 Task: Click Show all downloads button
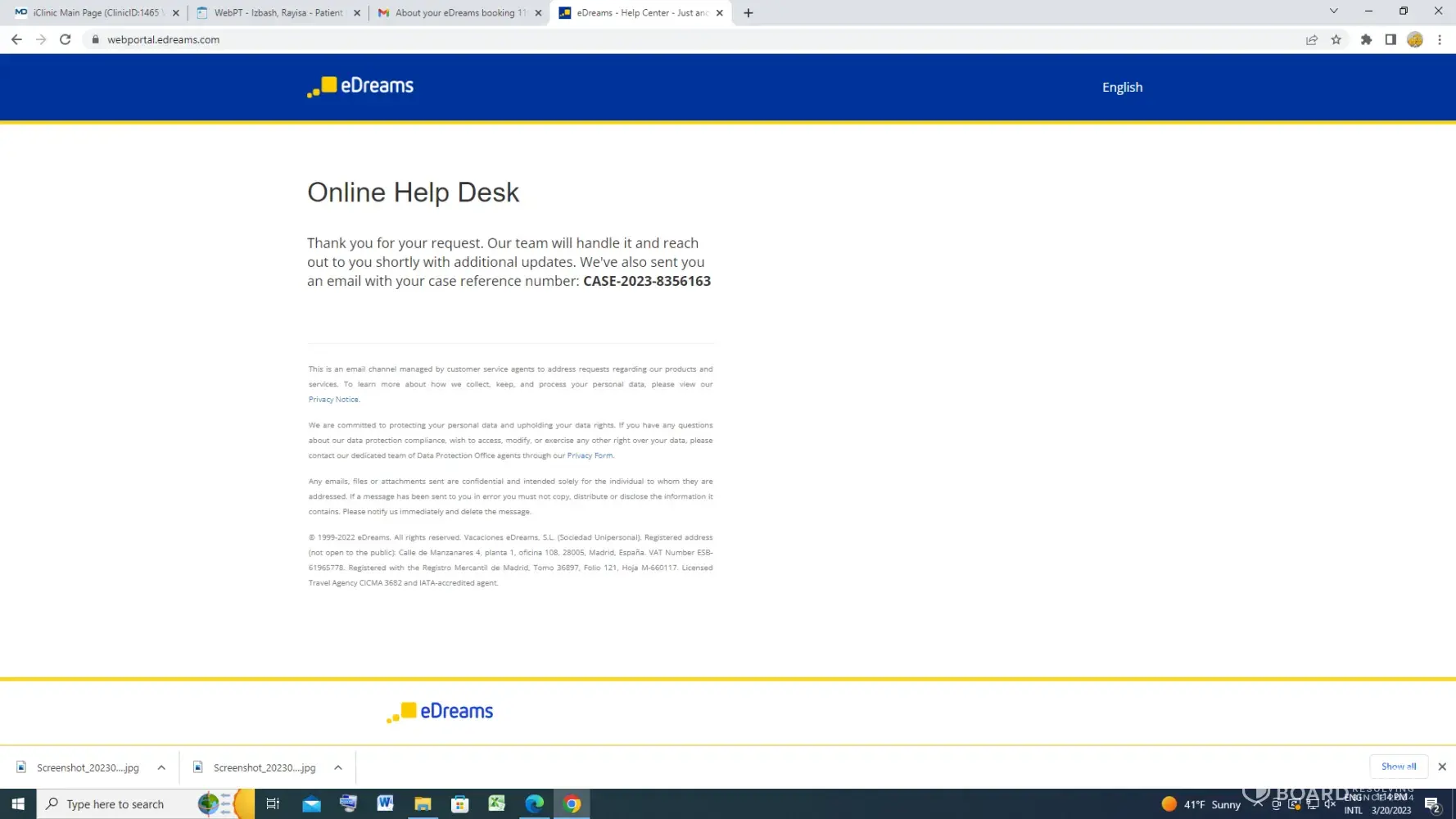click(x=1398, y=767)
